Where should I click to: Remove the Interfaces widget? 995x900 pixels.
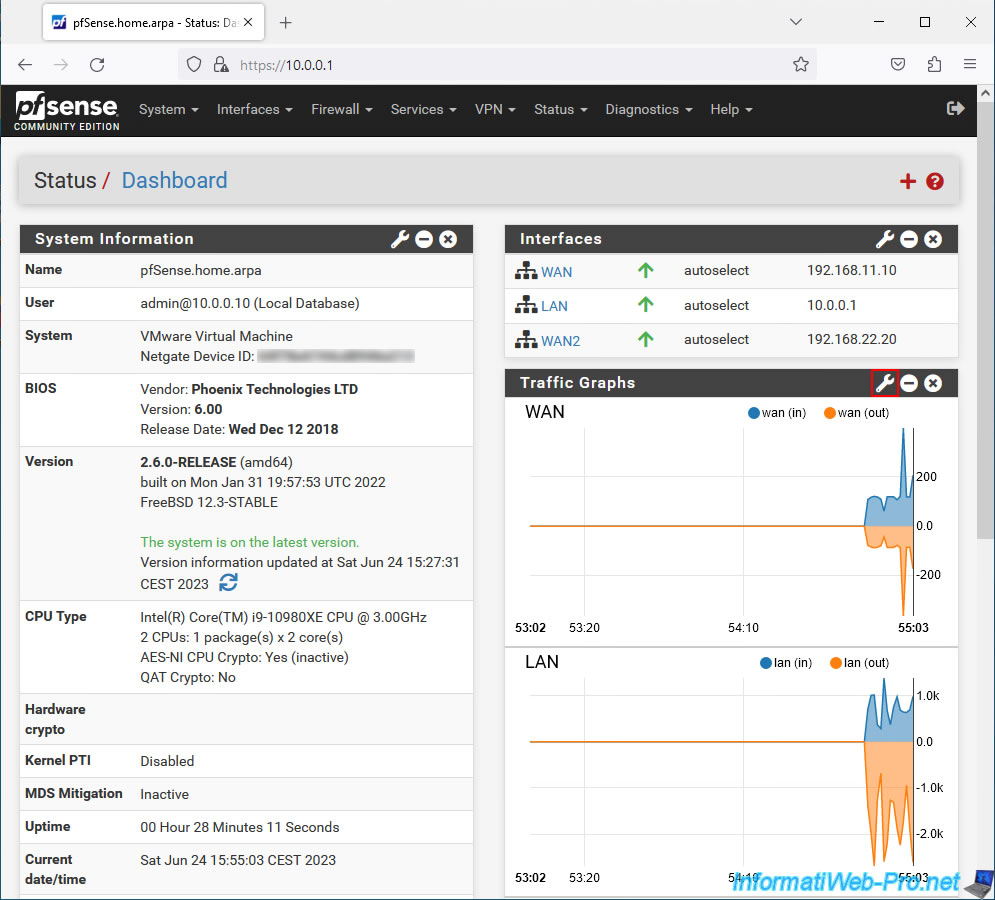point(933,239)
